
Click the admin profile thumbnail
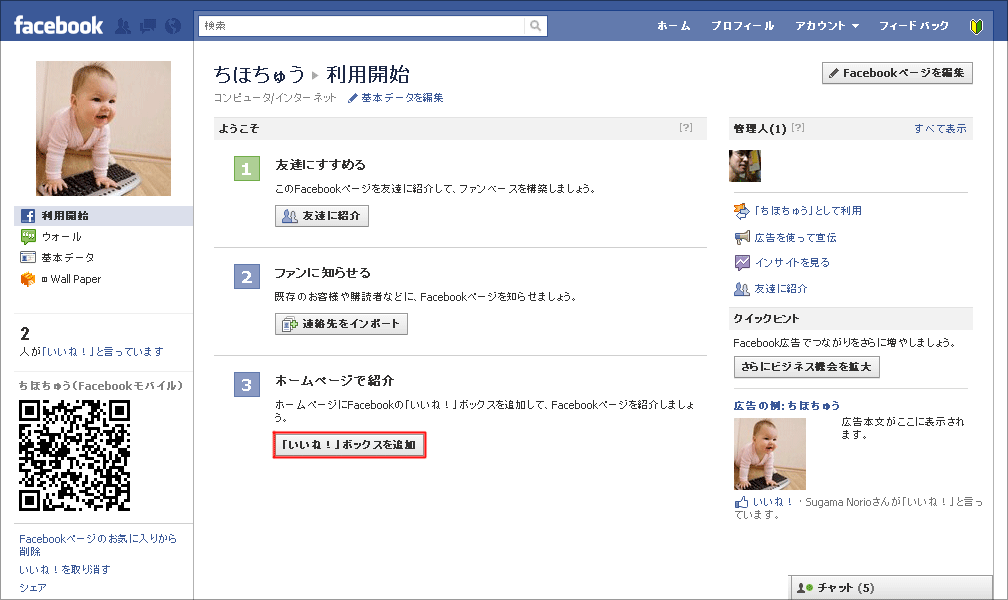tap(745, 166)
